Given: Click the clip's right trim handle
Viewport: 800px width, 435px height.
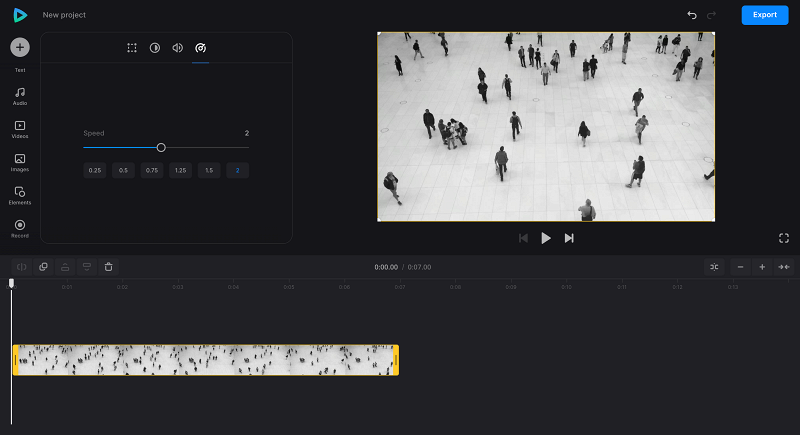Looking at the screenshot, I should pos(396,360).
